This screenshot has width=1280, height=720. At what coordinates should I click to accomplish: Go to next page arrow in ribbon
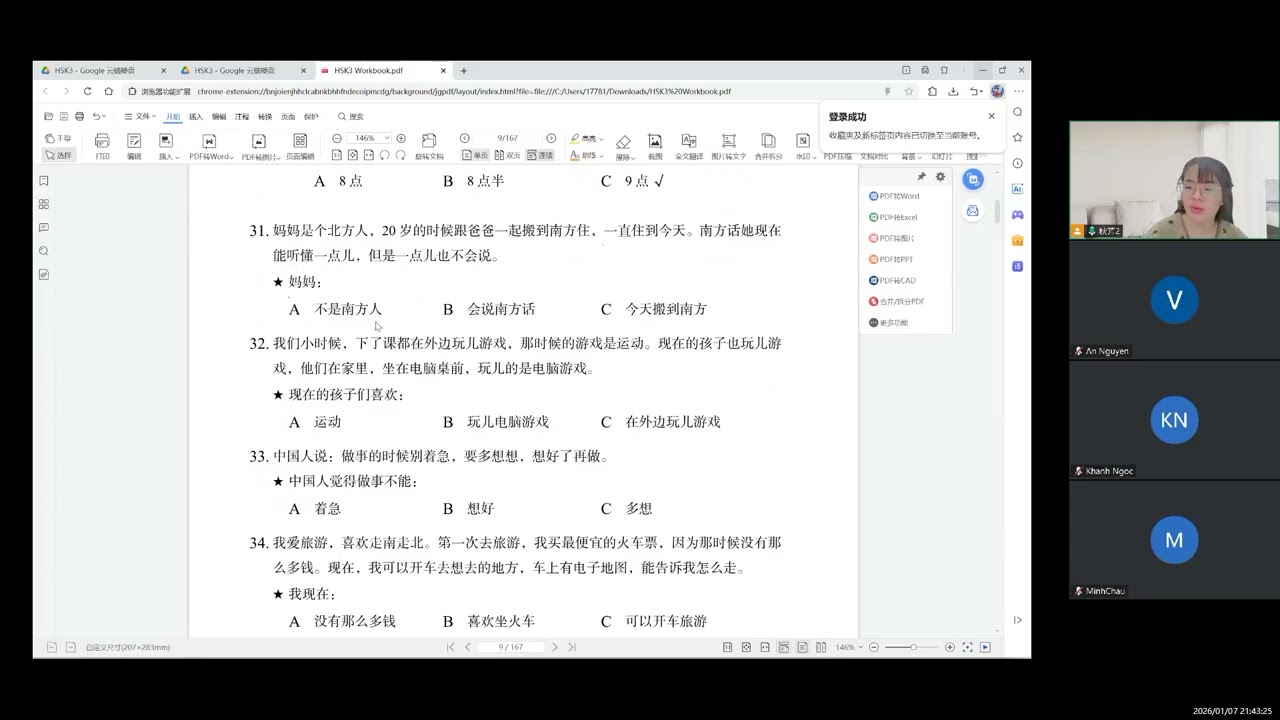(551, 138)
